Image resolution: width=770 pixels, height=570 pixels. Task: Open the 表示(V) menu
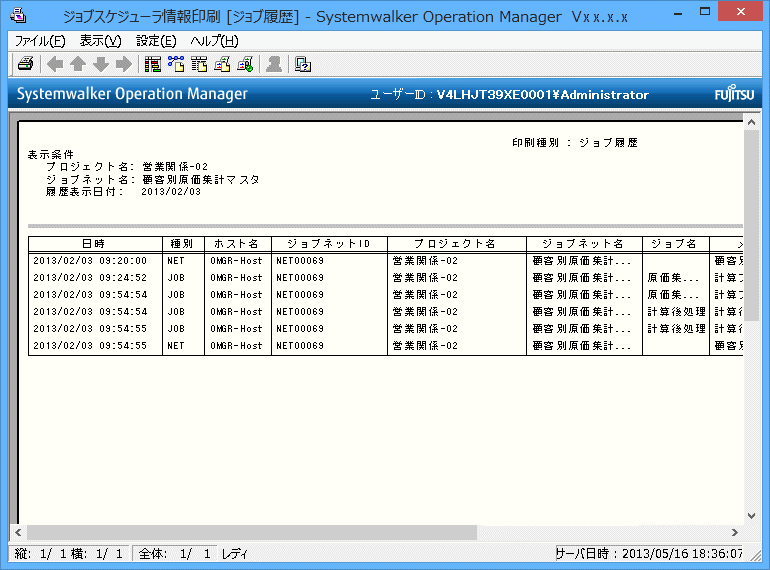click(x=101, y=41)
